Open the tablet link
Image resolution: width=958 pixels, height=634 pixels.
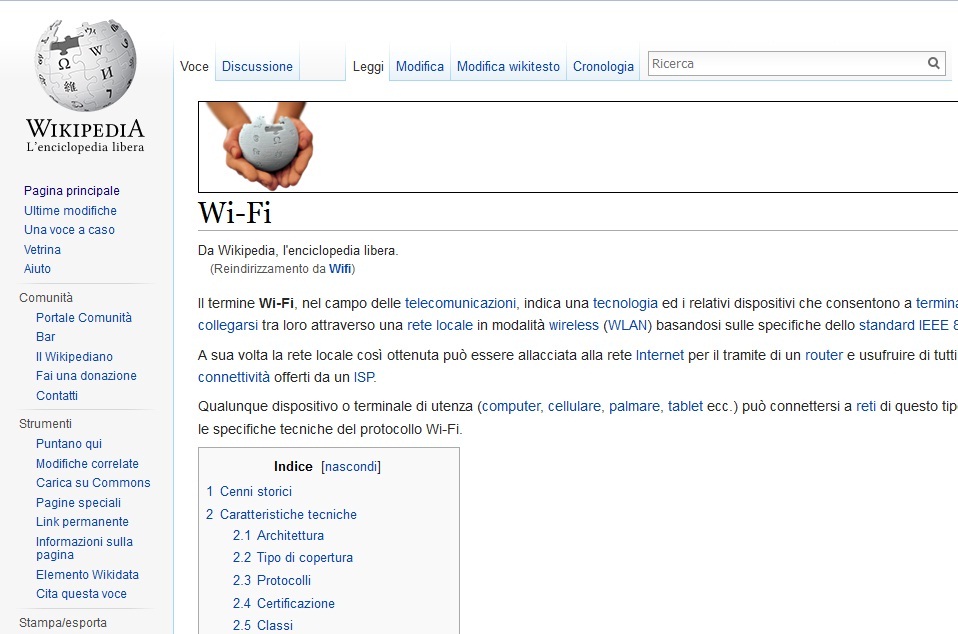point(686,407)
